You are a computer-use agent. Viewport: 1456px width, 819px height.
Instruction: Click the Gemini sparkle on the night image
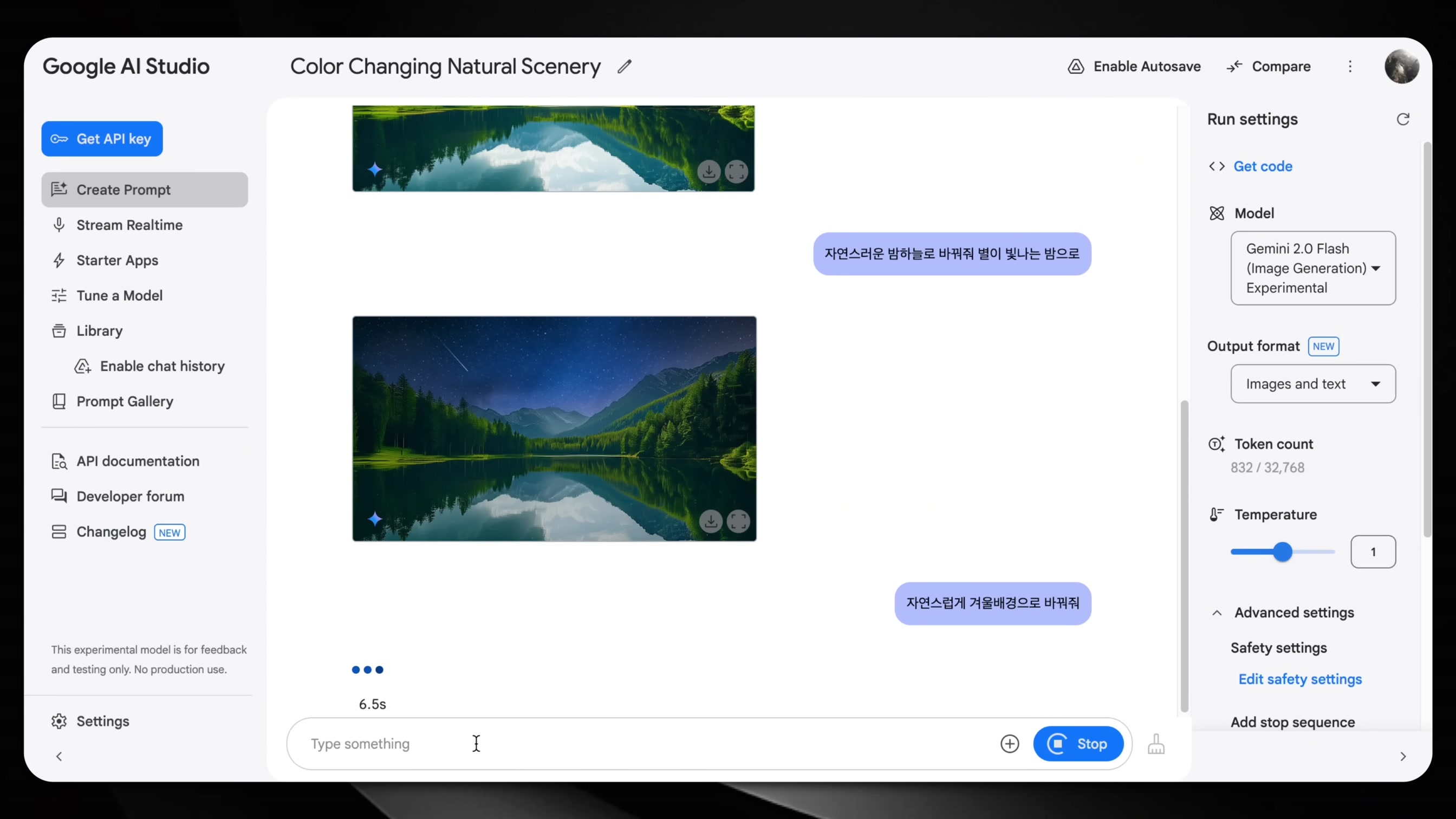375,518
